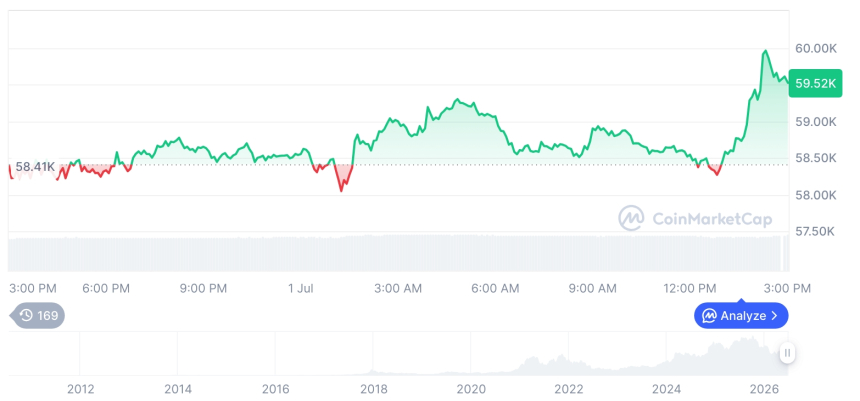
Task: Click the 60.00K price axis label
Action: pyautogui.click(x=816, y=49)
